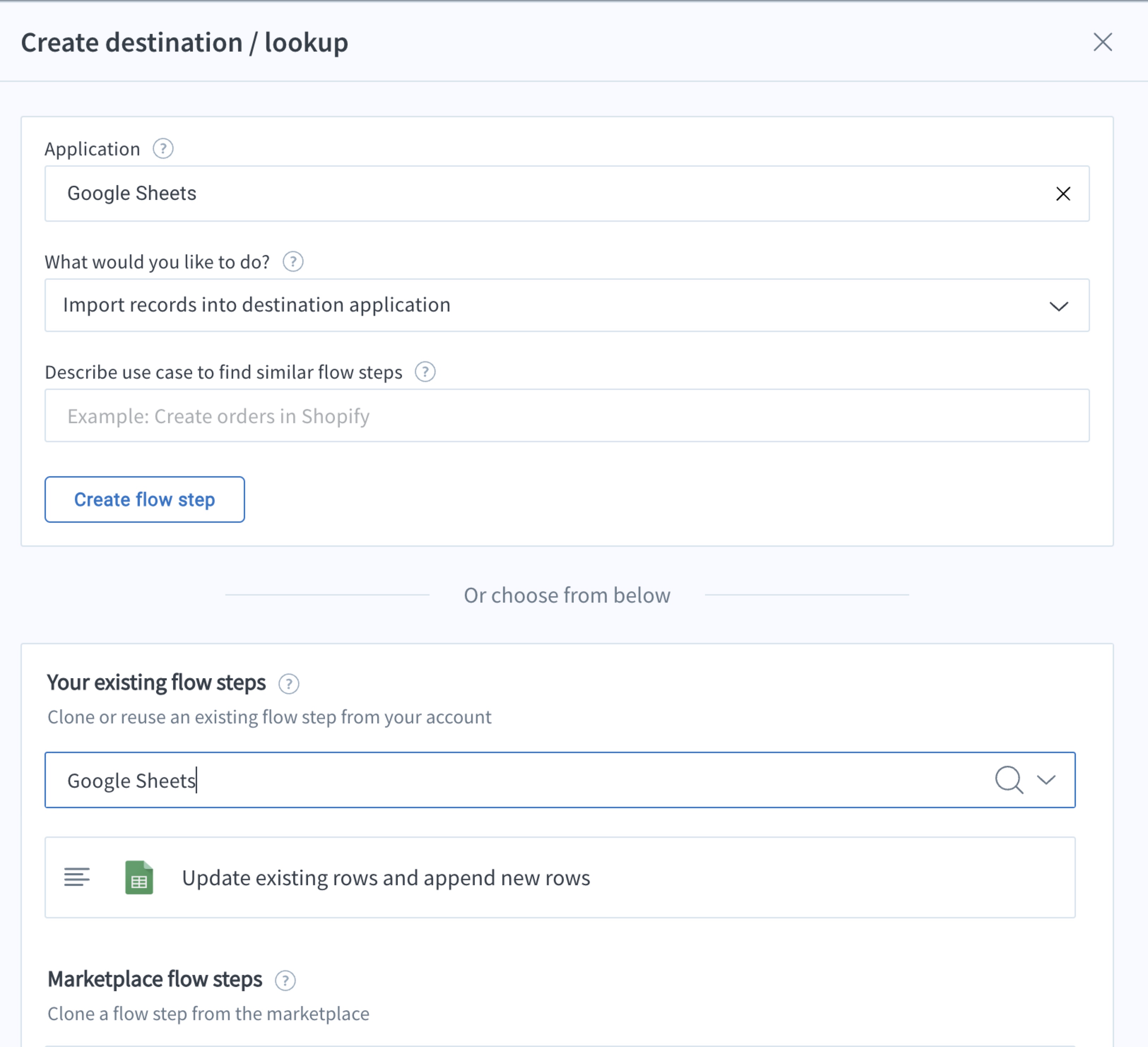Open details icon for Update existing rows step
Image resolution: width=1148 pixels, height=1047 pixels.
click(77, 877)
